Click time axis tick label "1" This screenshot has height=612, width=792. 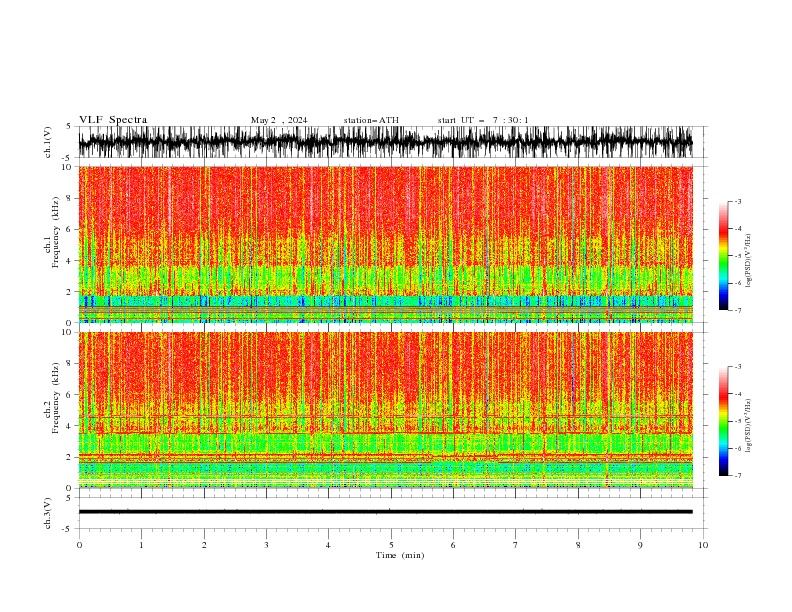coord(141,545)
